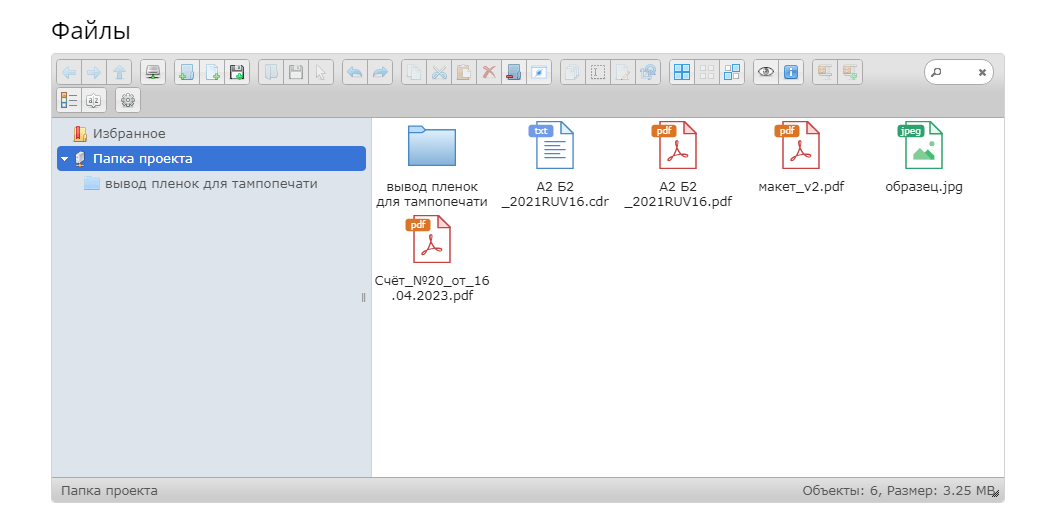1061x524 pixels.
Task: Click the magnifier search icon
Action: (x=936, y=71)
